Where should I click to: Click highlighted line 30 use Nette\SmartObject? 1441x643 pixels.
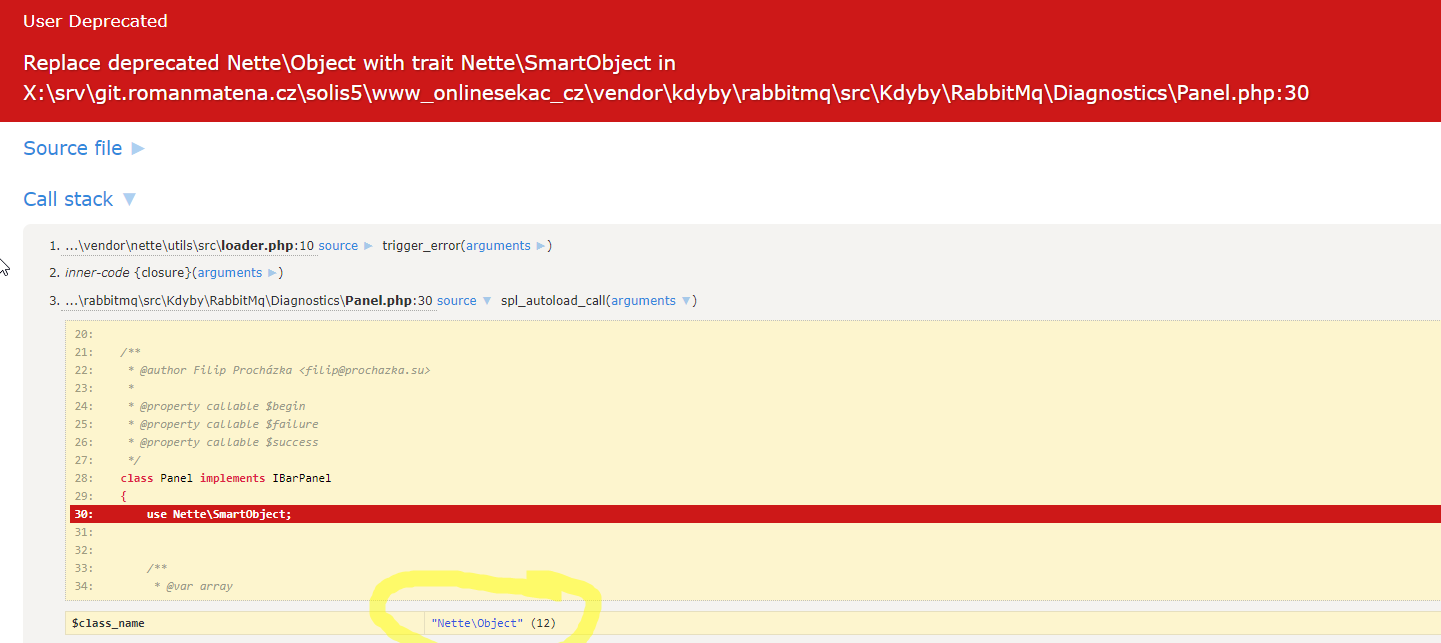pyautogui.click(x=755, y=514)
